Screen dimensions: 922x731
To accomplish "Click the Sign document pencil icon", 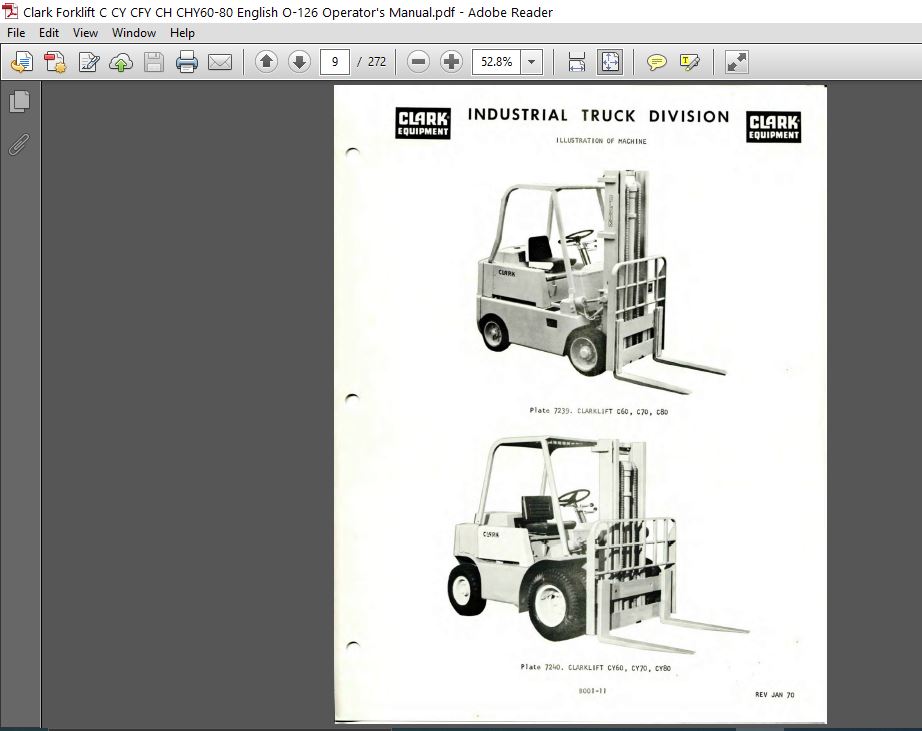I will (x=88, y=62).
